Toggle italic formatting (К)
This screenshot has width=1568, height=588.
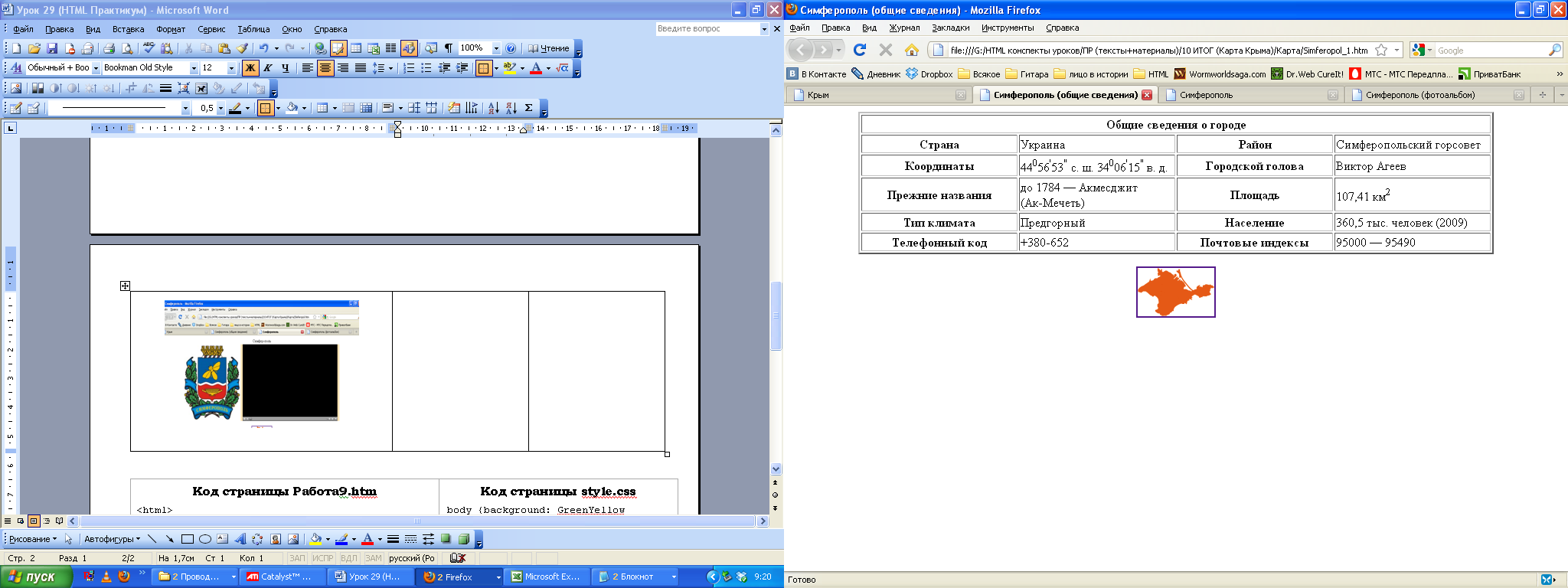pyautogui.click(x=267, y=68)
